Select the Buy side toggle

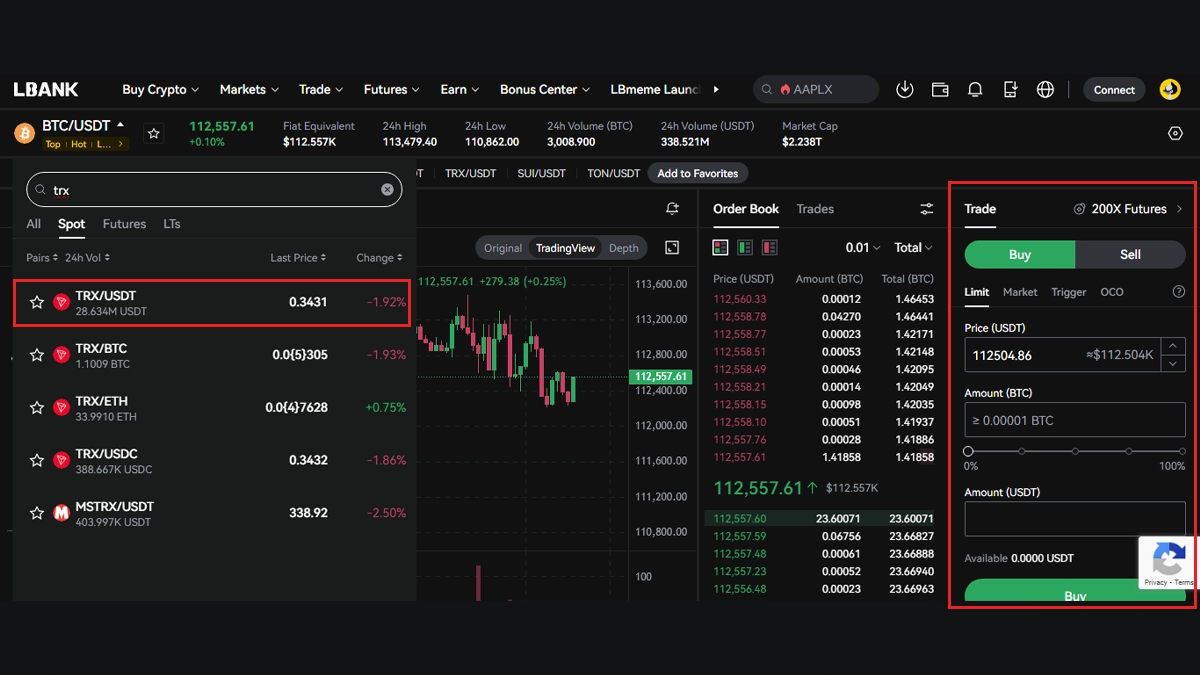(x=1020, y=254)
